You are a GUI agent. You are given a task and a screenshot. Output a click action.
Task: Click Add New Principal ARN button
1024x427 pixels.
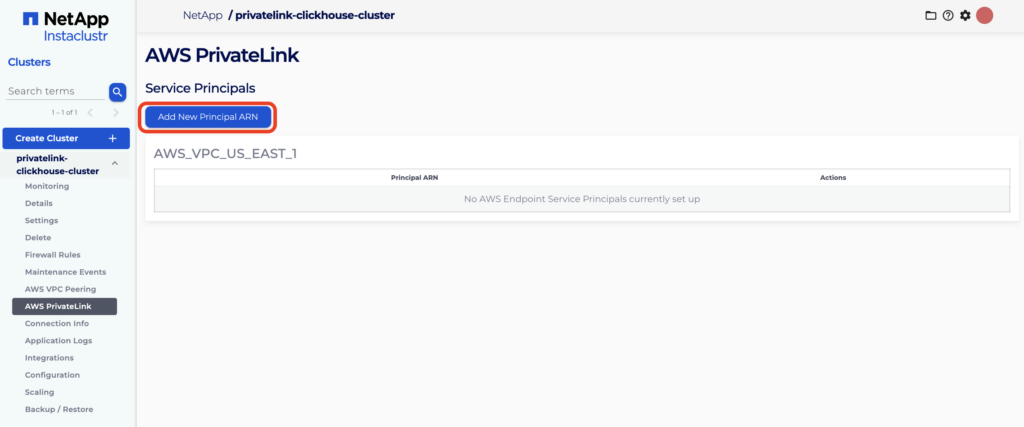[208, 117]
